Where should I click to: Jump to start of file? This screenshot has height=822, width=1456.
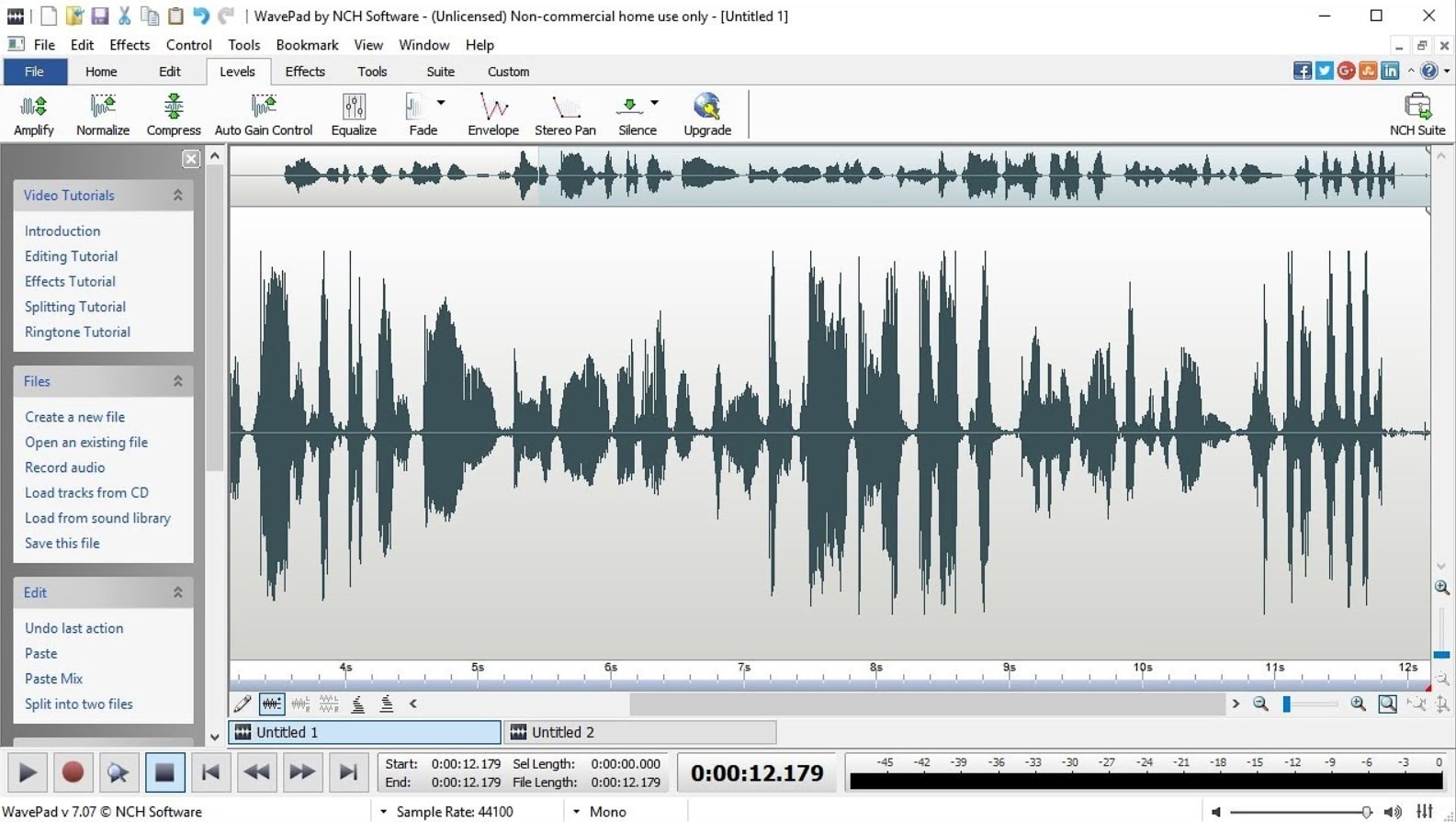[210, 772]
